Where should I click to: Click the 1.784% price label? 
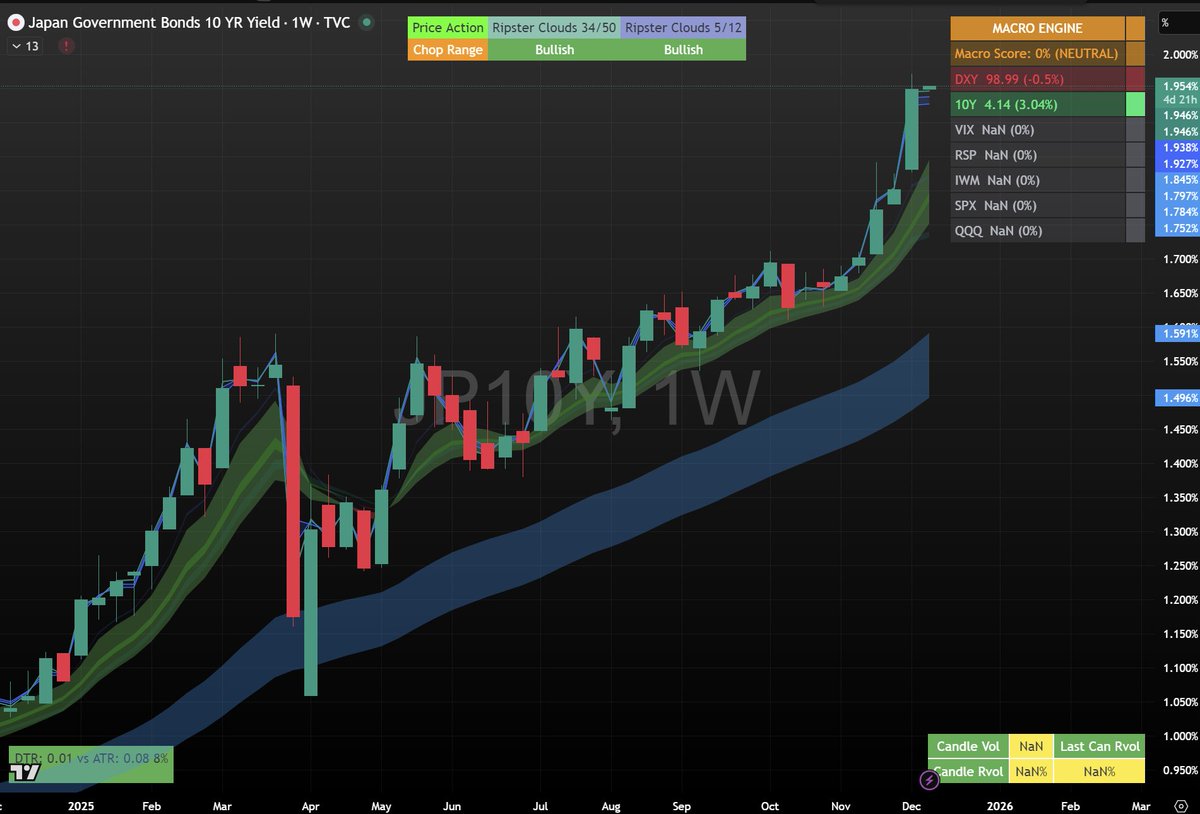pos(1177,211)
